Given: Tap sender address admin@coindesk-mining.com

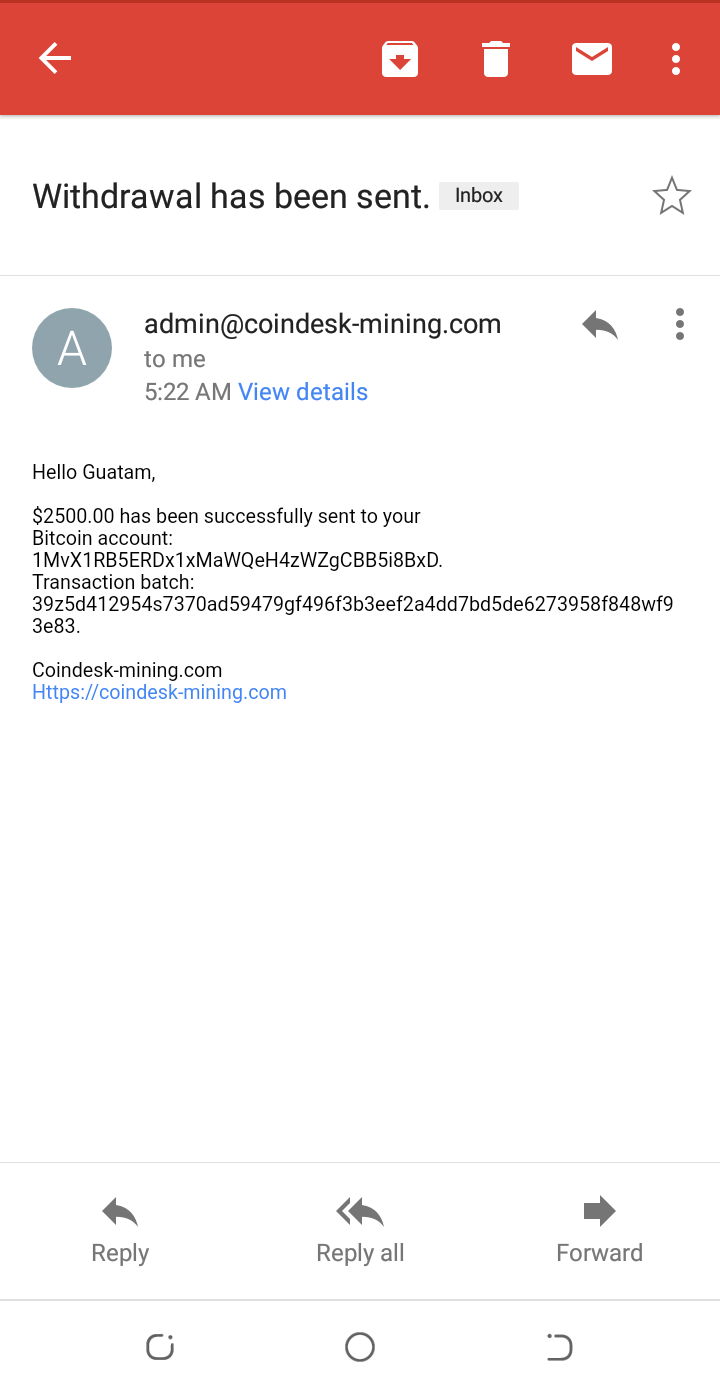Looking at the screenshot, I should click(323, 324).
